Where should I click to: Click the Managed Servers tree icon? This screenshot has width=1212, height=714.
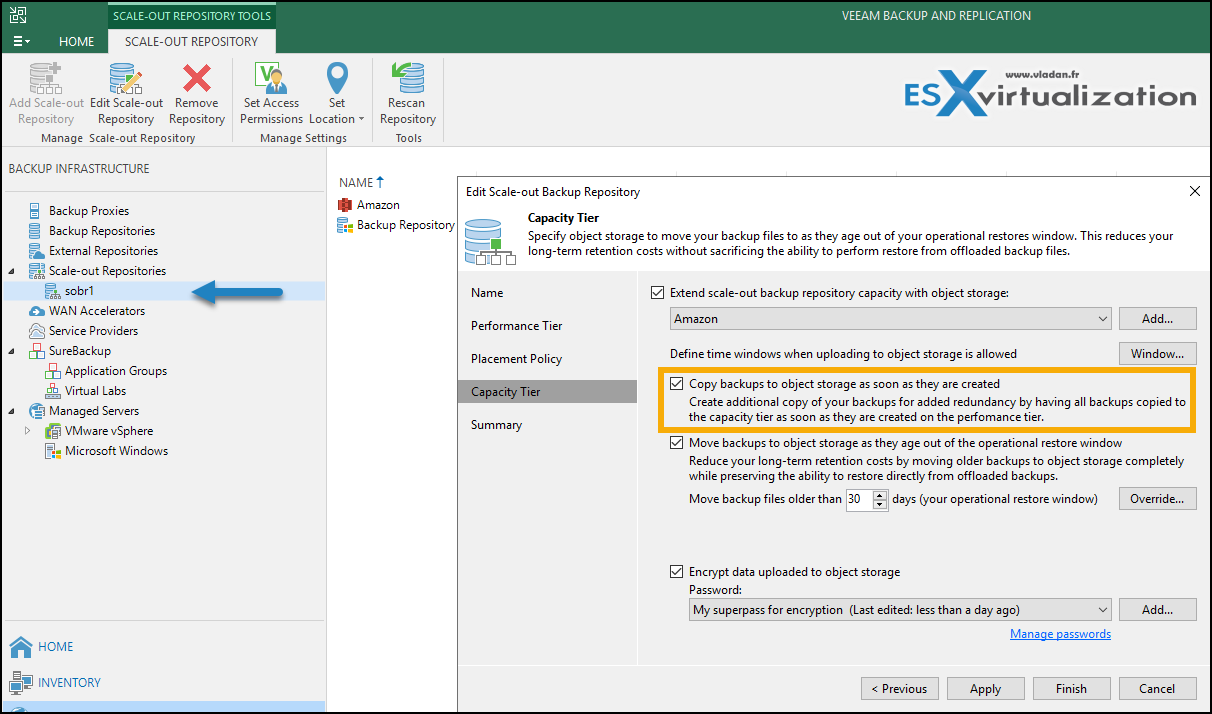36,411
